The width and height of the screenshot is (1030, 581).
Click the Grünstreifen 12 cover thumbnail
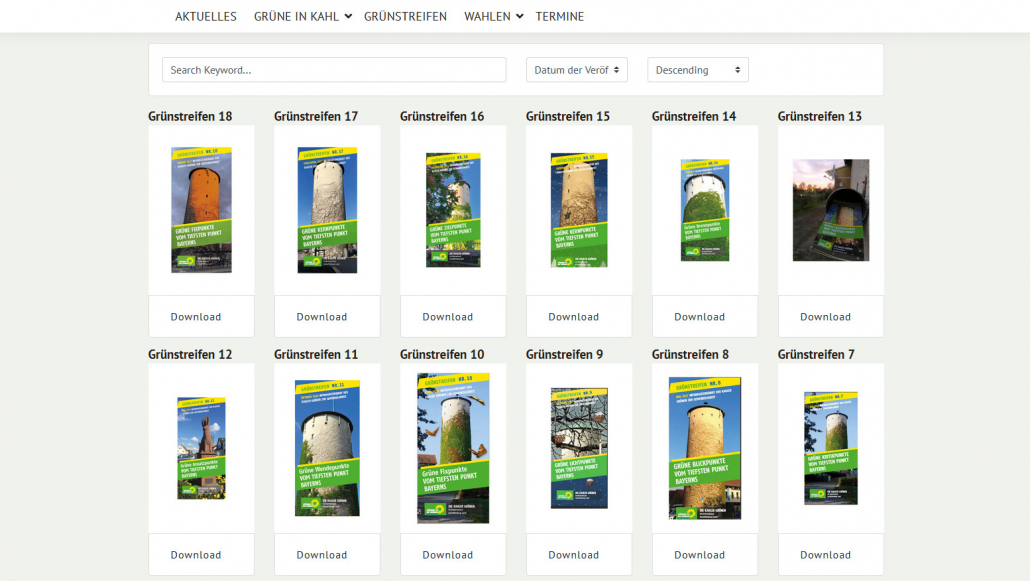pos(201,448)
